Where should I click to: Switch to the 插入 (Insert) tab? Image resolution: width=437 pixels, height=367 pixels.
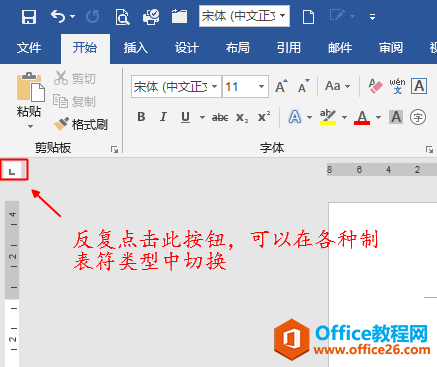coord(136,48)
